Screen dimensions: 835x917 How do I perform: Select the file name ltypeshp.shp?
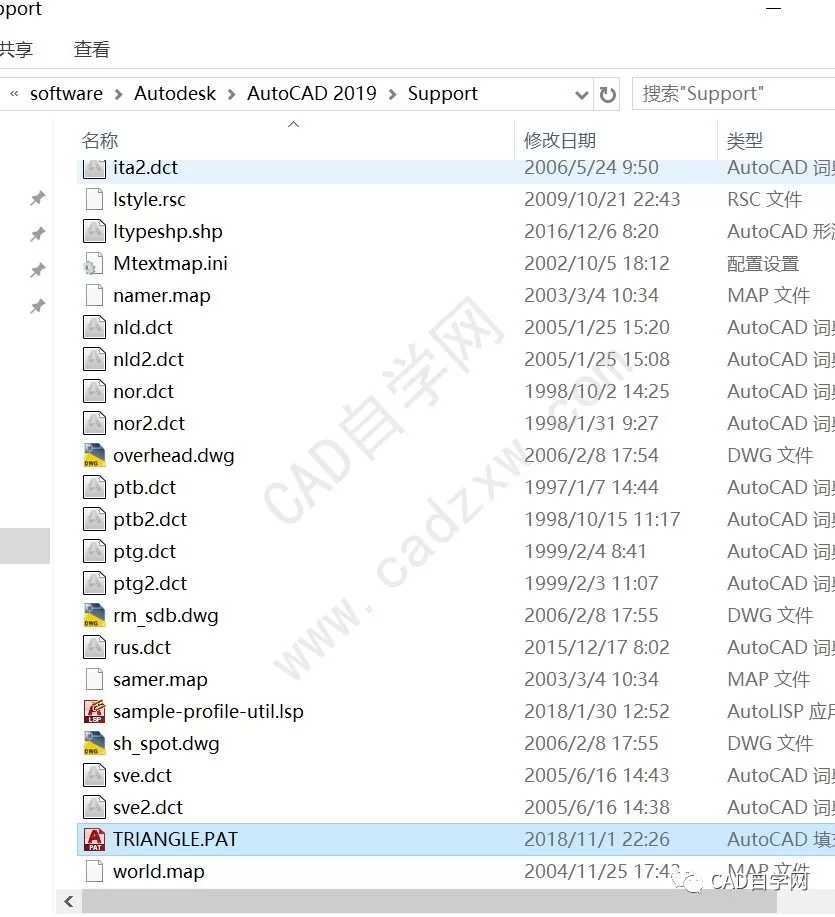point(168,232)
